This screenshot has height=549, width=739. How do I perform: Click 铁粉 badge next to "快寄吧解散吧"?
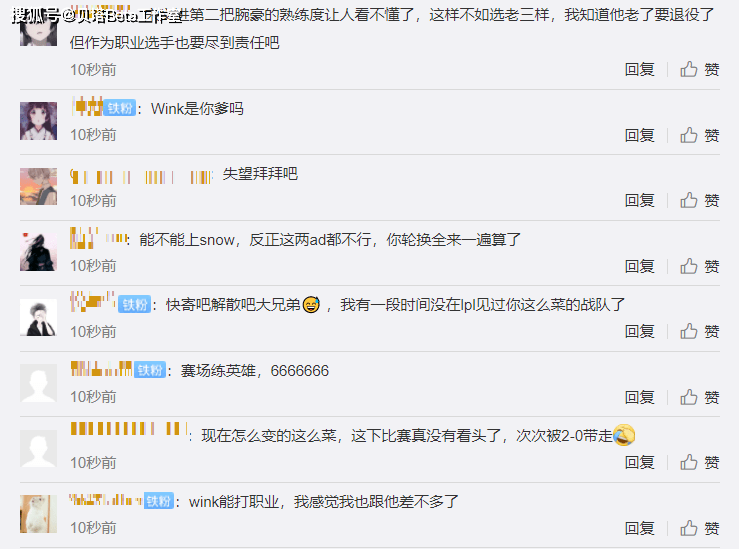tap(135, 305)
